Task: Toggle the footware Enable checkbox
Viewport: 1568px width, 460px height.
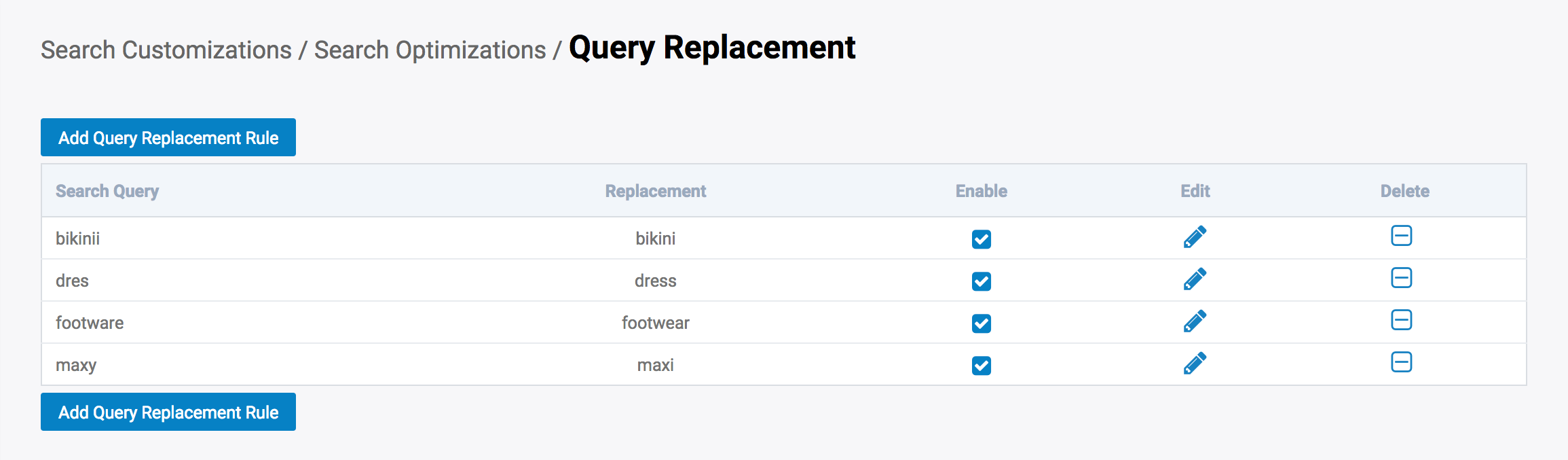Action: tap(981, 323)
